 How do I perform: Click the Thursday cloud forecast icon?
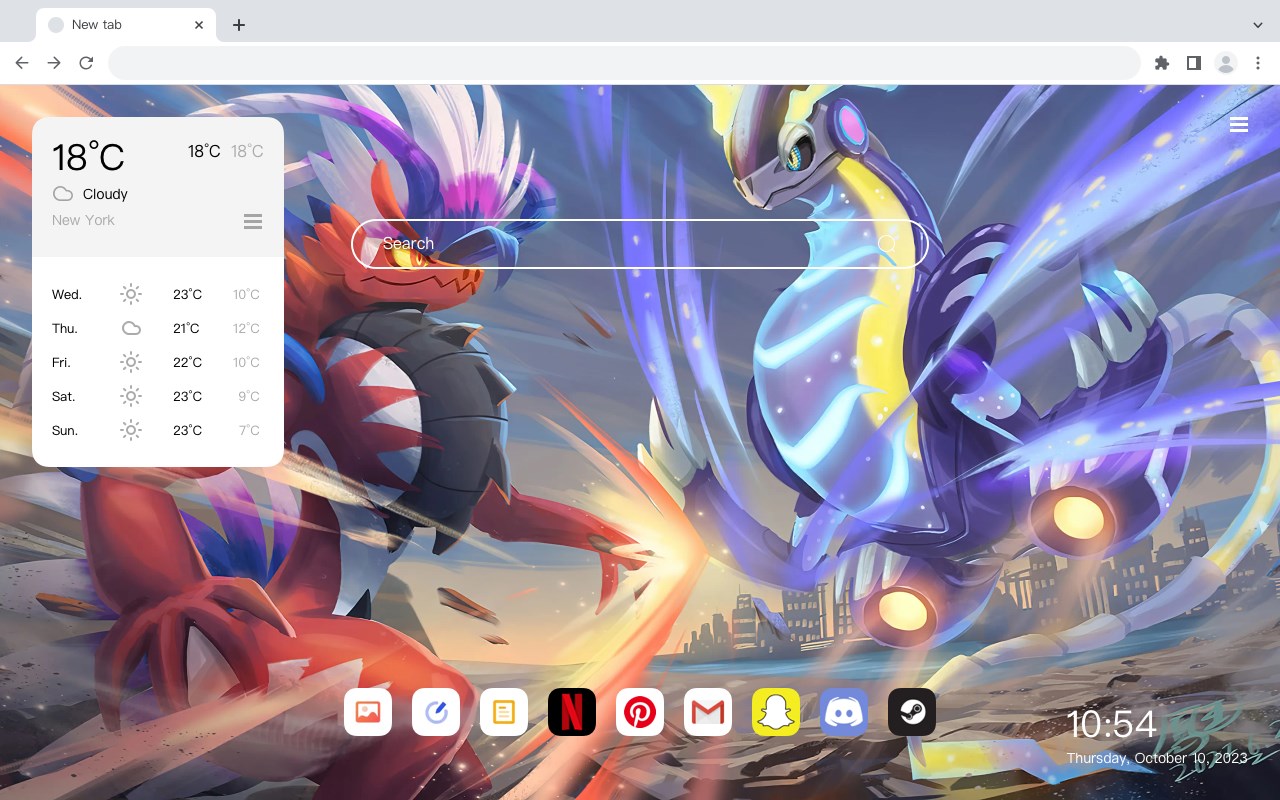click(x=131, y=328)
